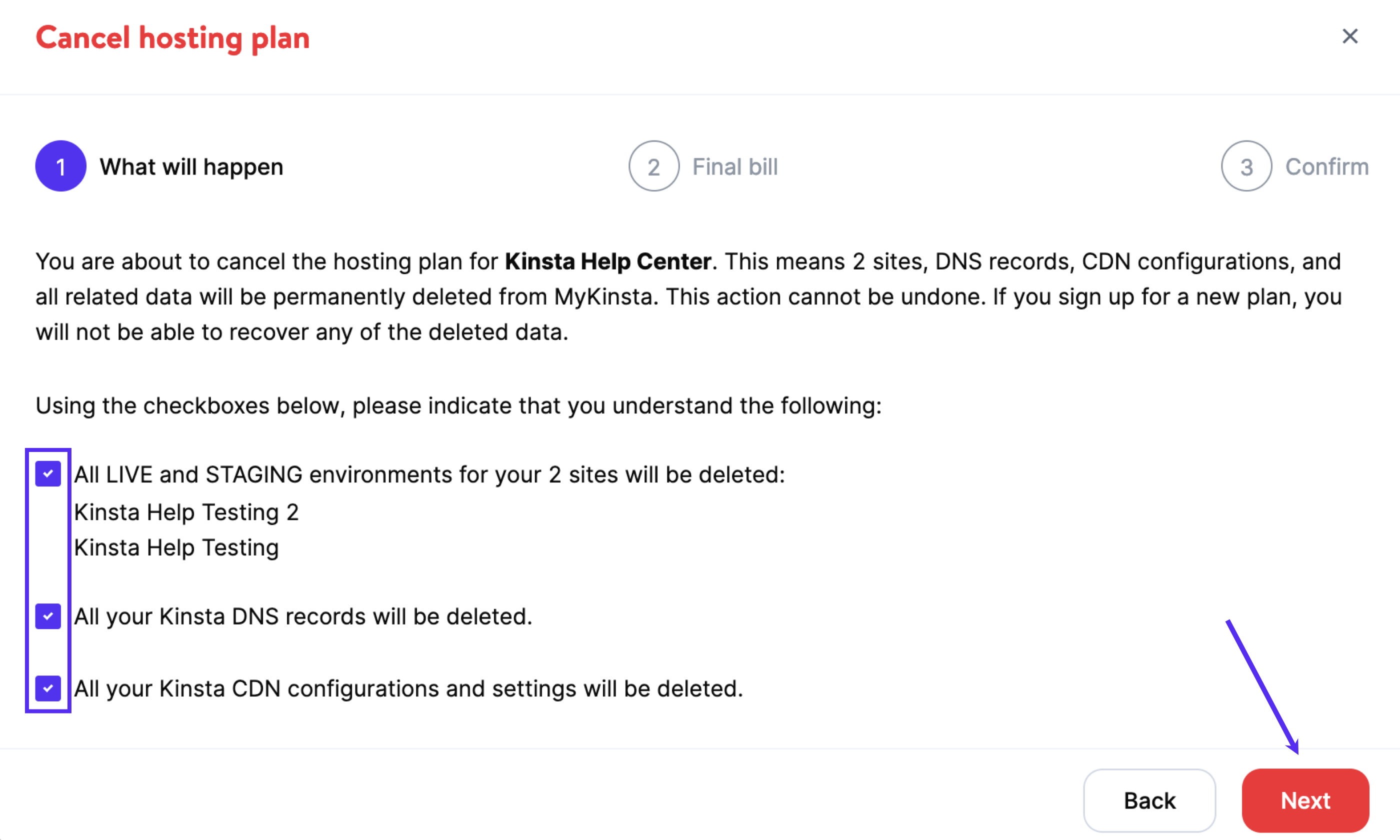Toggle Kinsta CDN configurations checkbox
Screen dimensions: 1400x840
tap(48, 687)
